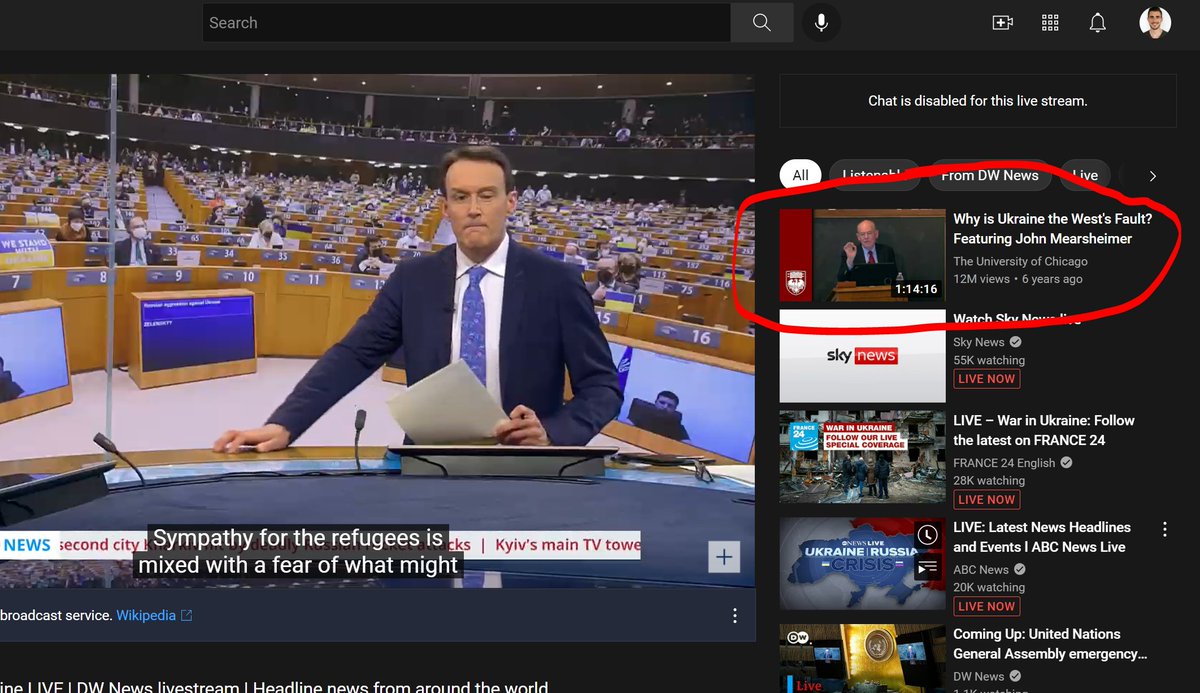Click LIVE NOW badge under FRANCE 24
Viewport: 1200px width, 693px height.
[986, 500]
